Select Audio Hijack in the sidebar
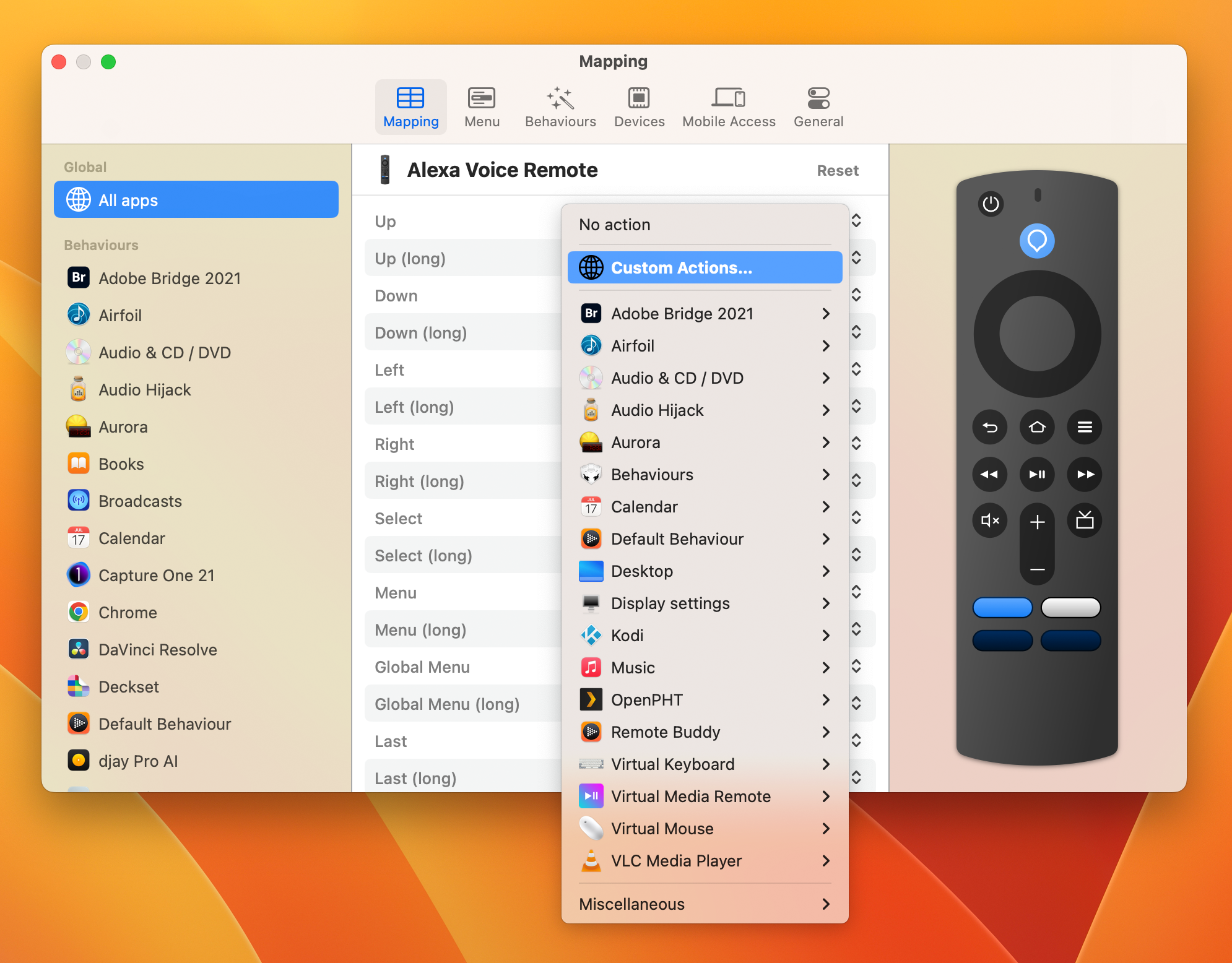The width and height of the screenshot is (1232, 963). [196, 389]
